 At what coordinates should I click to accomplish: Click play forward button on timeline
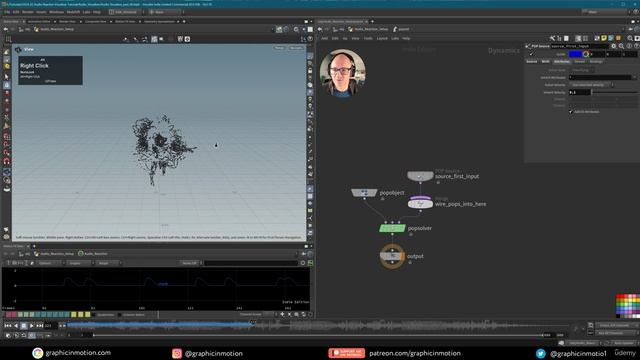pyautogui.click(x=31, y=326)
